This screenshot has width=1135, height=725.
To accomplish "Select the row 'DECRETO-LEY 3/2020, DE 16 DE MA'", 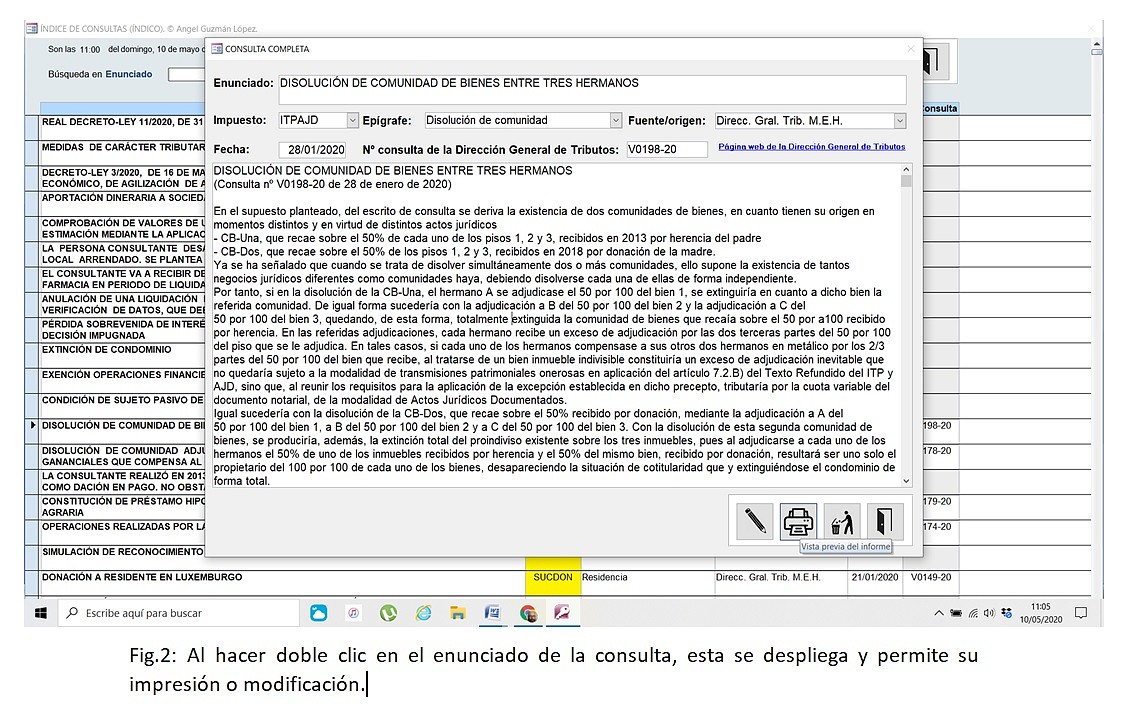I will [x=122, y=178].
